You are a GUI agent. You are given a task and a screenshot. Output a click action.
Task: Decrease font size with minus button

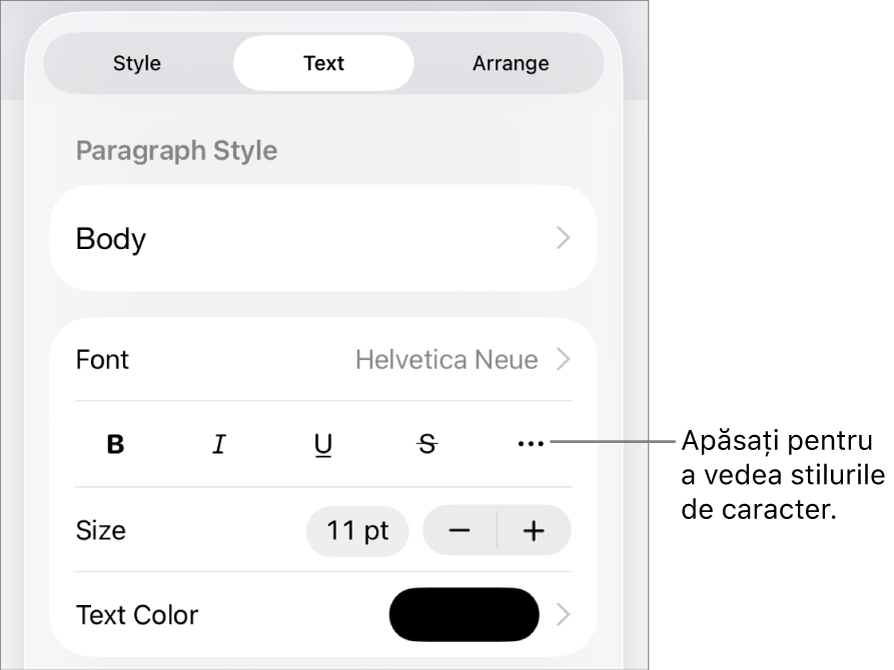460,530
